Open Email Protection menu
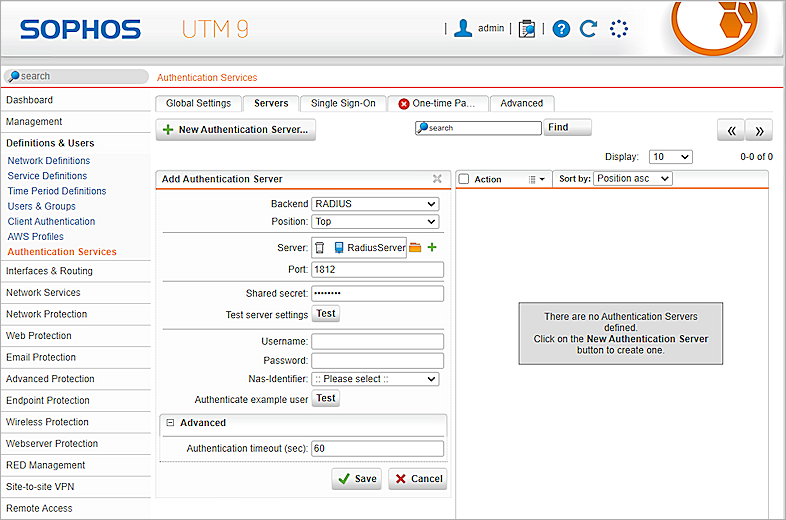This screenshot has height=520, width=786. tap(41, 357)
